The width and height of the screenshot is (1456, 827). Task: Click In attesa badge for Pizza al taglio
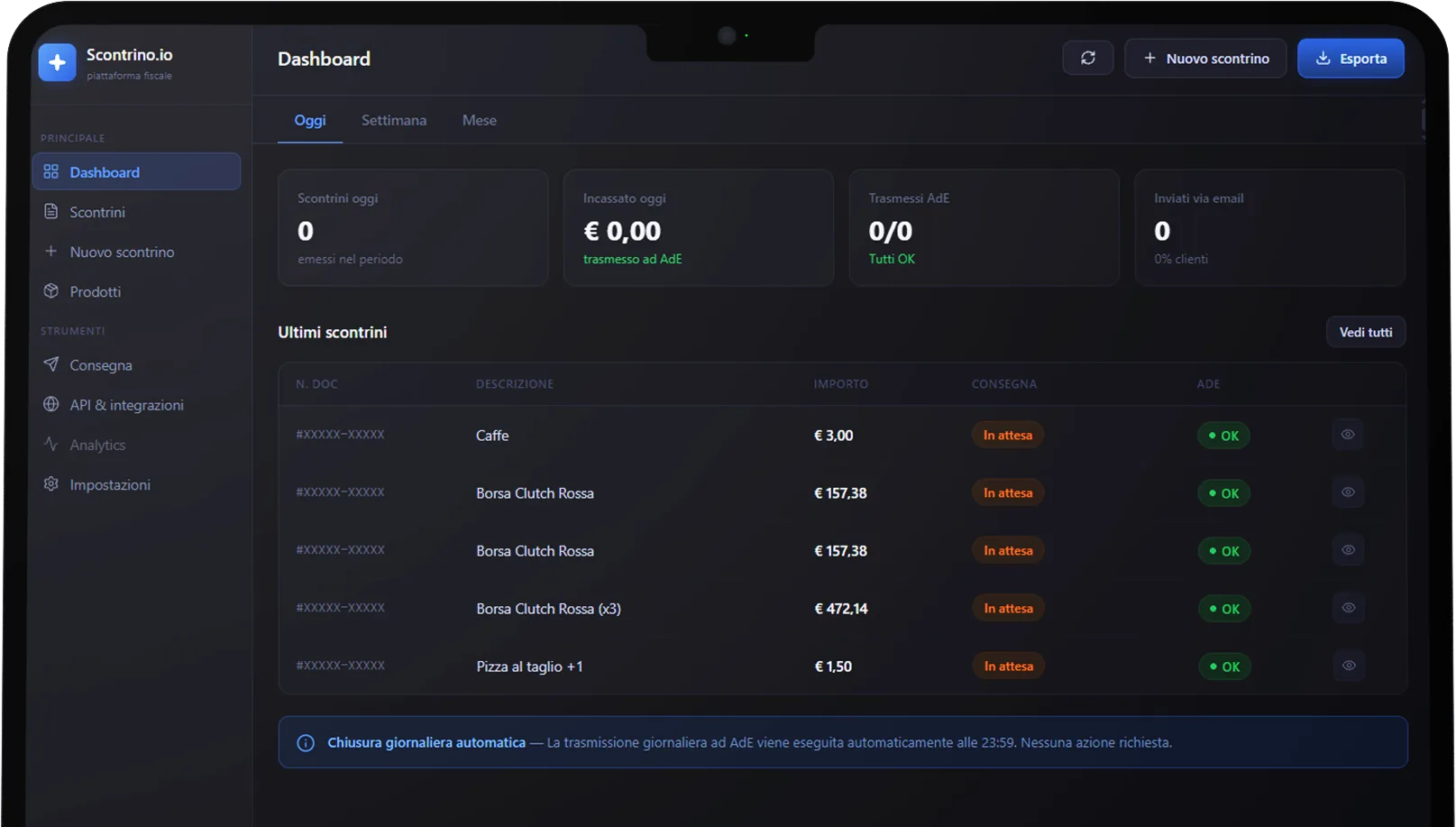[1008, 666]
